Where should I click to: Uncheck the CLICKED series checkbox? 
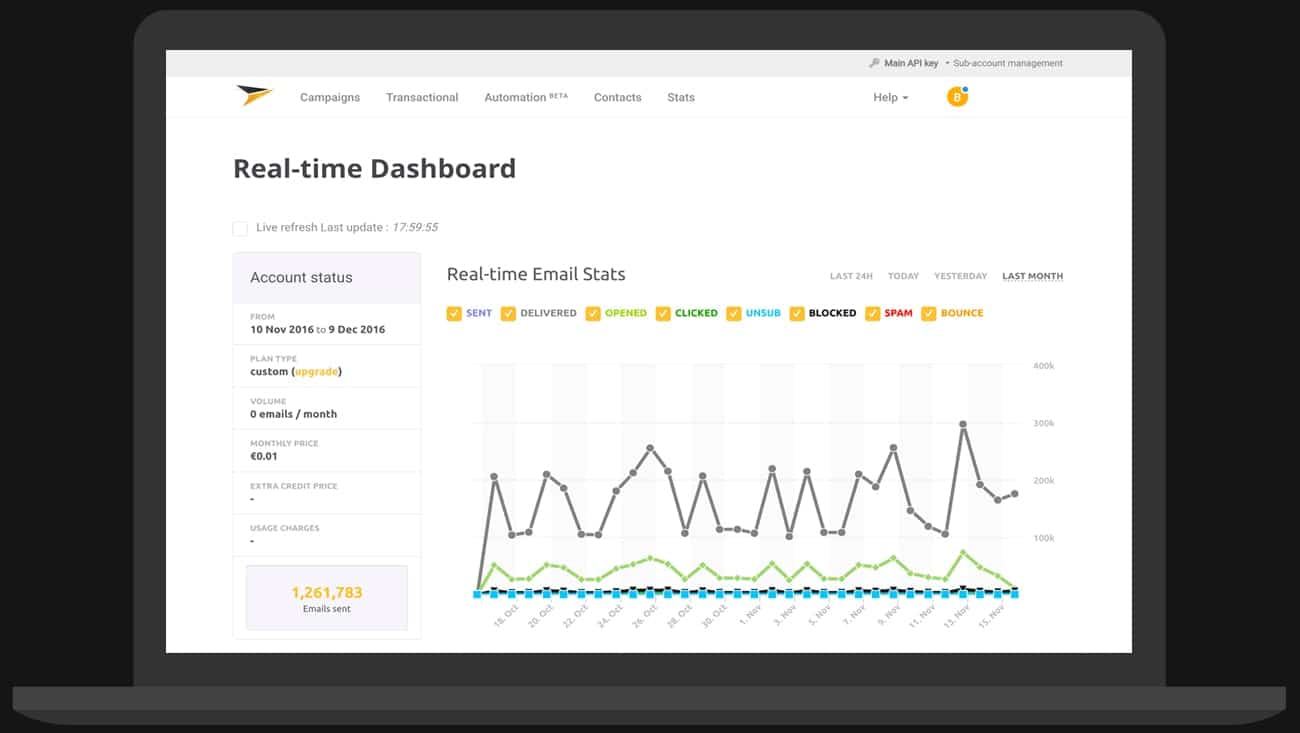click(x=663, y=313)
